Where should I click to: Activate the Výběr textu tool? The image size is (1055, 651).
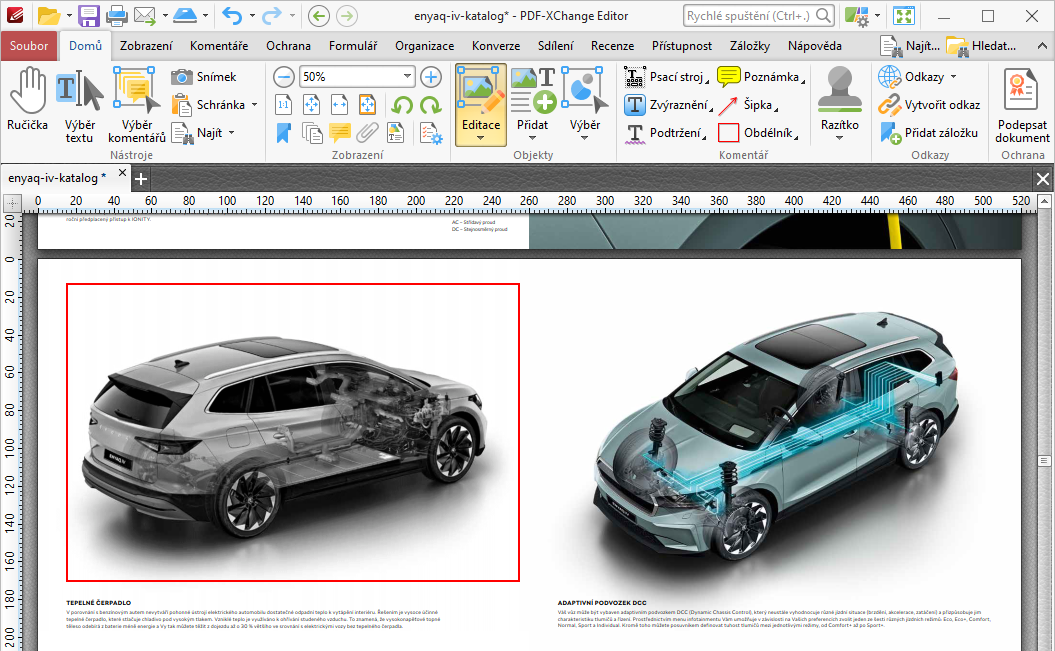point(79,106)
